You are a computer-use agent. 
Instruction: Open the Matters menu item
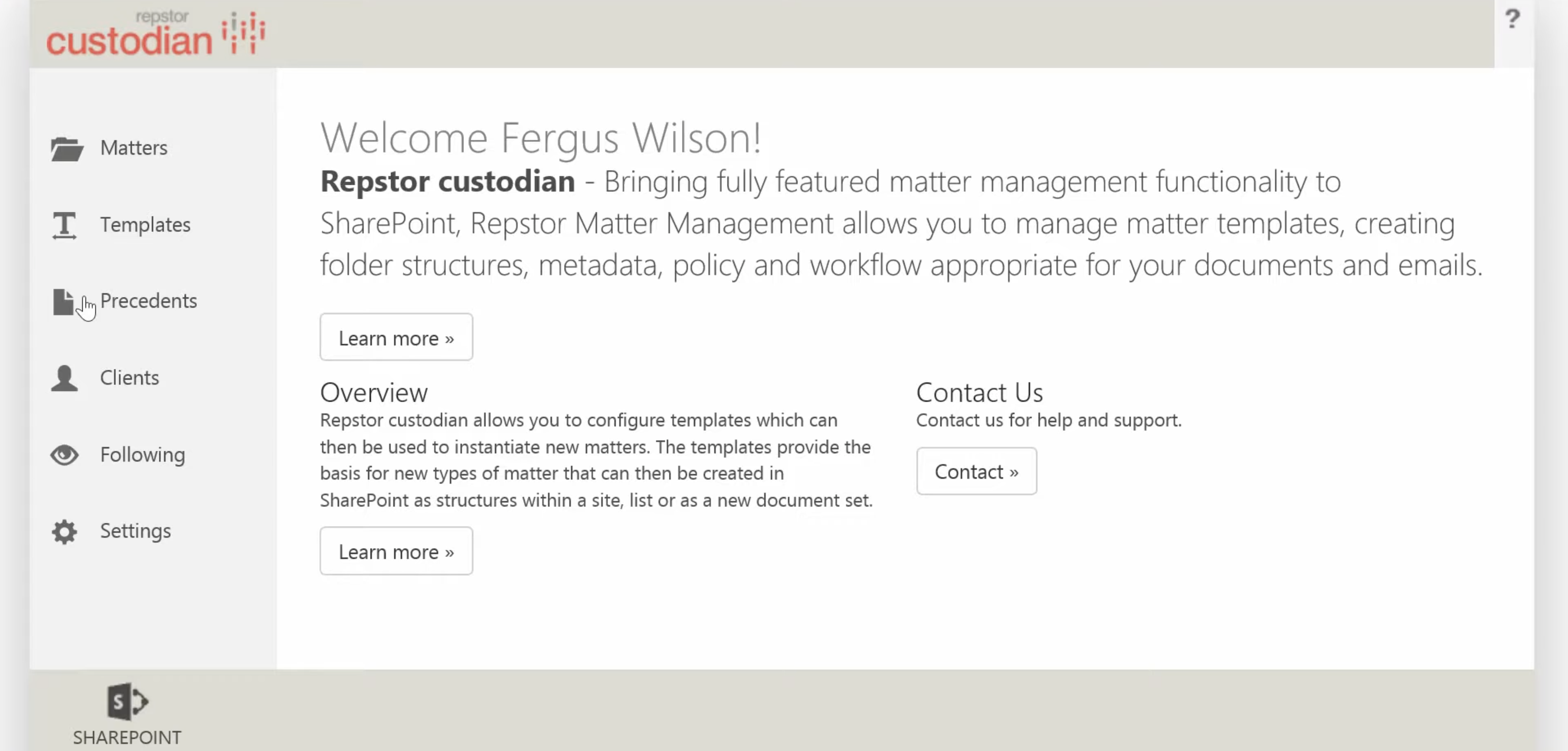click(x=134, y=148)
